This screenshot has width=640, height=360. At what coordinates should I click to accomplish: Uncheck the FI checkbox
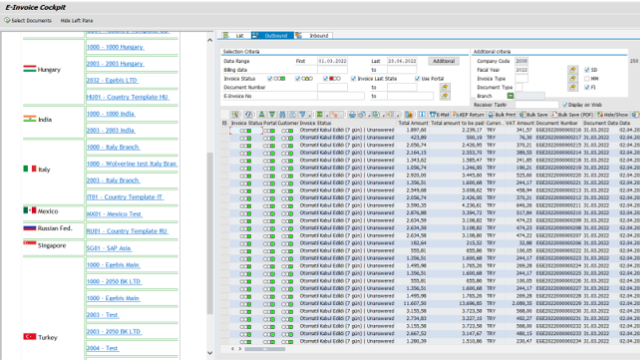coord(587,87)
